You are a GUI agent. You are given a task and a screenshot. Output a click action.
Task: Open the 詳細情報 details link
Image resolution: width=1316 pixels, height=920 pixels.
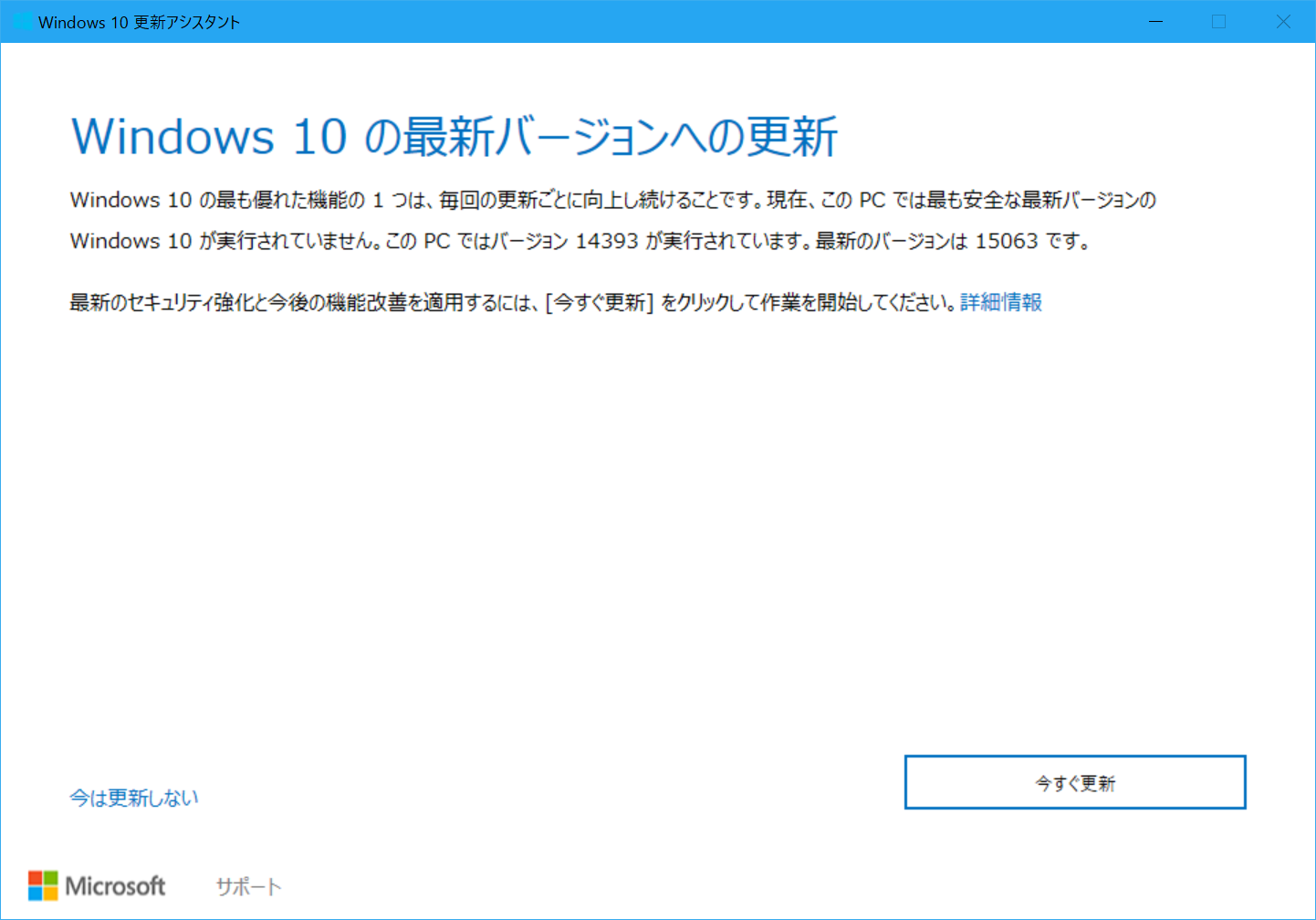1001,302
